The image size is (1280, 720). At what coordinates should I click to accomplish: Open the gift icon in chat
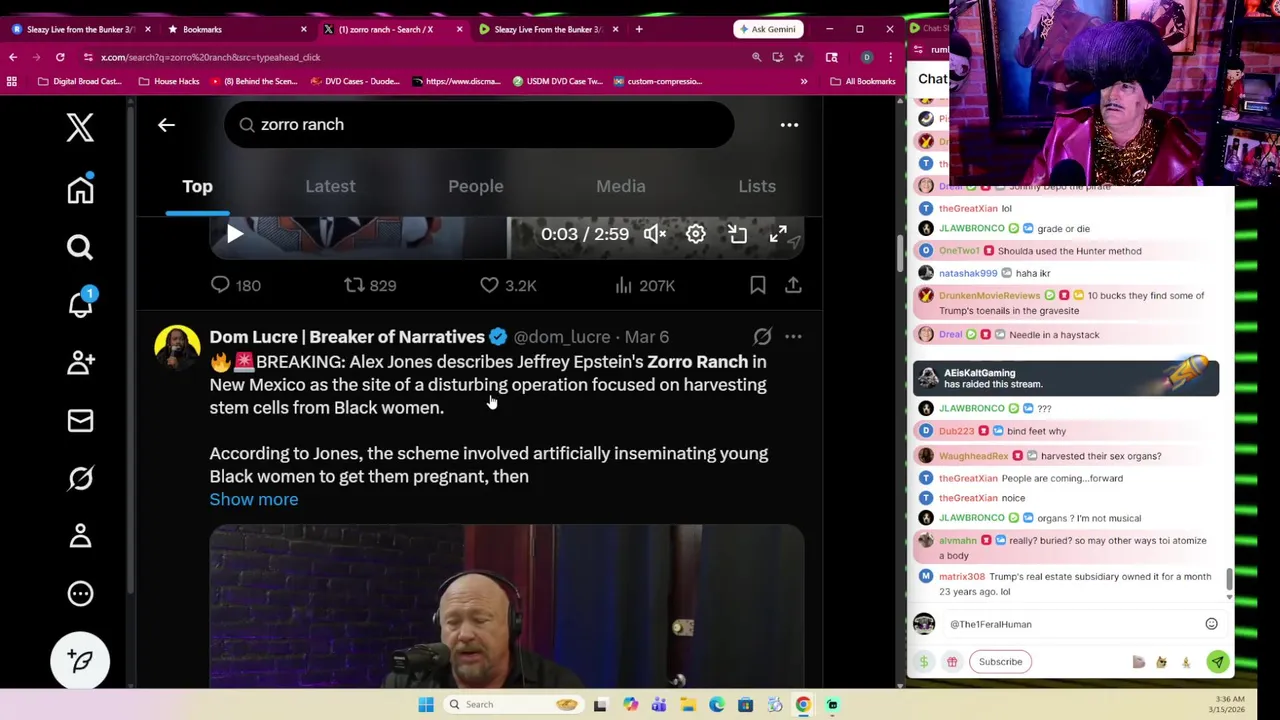tap(952, 662)
